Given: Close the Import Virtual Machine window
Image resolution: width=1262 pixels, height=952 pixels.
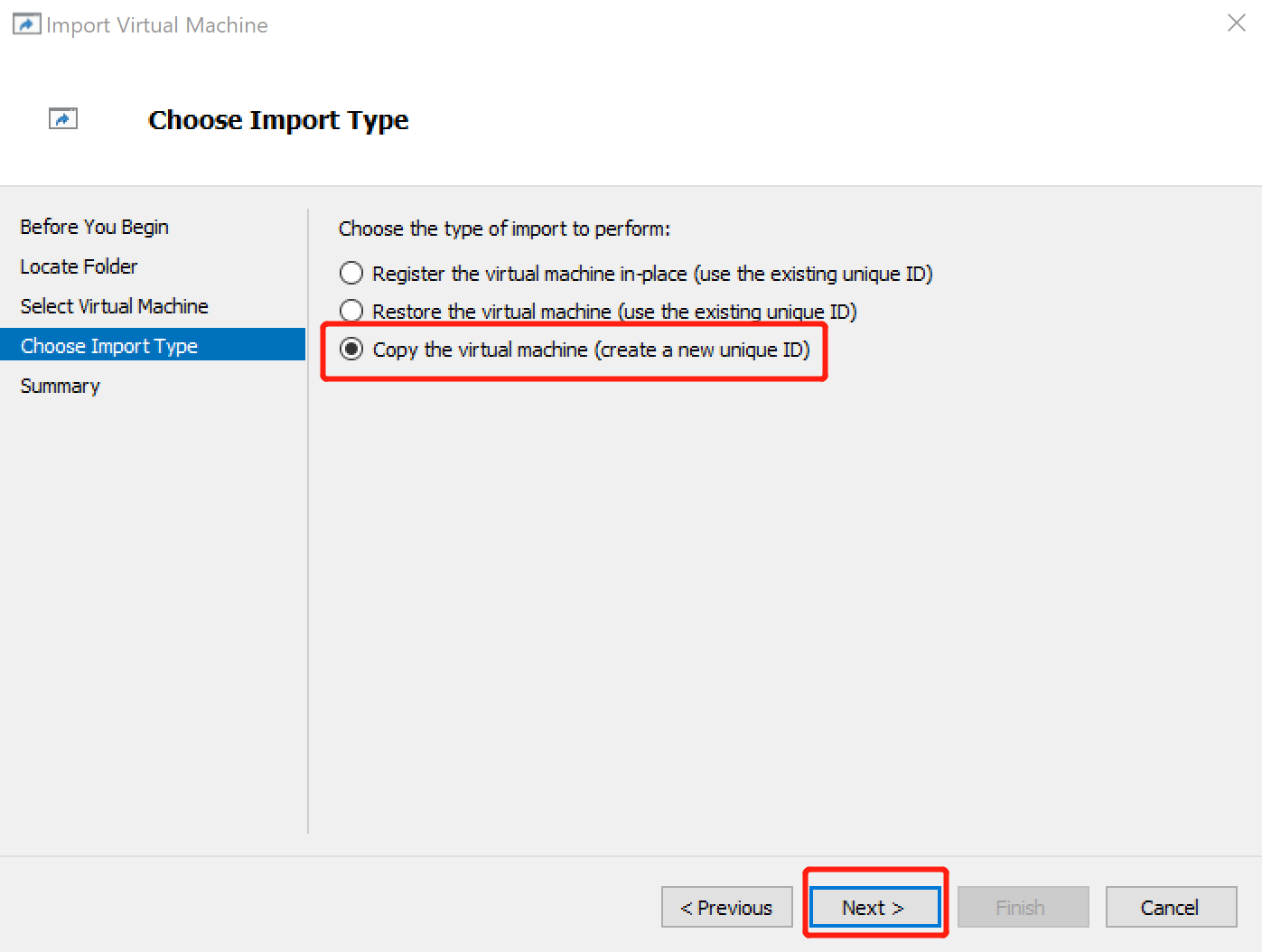Looking at the screenshot, I should (1236, 23).
